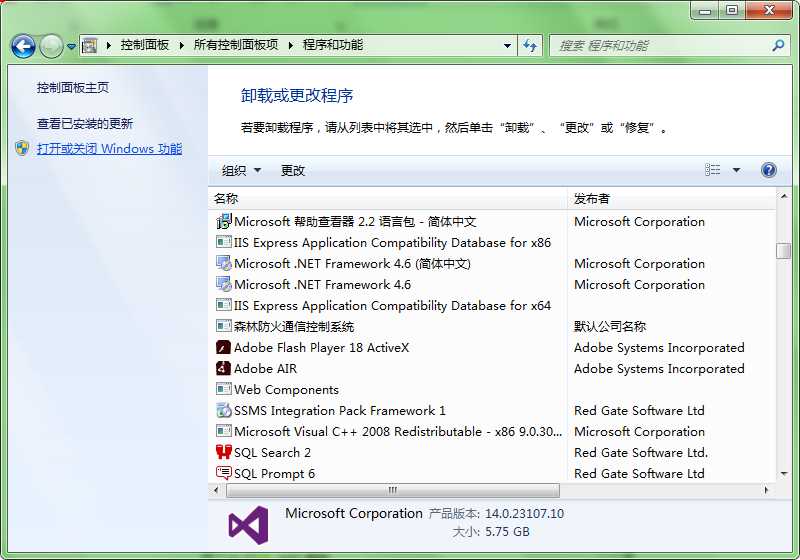800x560 pixels.
Task: Click the vertical scrollbar thumb
Action: (x=784, y=251)
